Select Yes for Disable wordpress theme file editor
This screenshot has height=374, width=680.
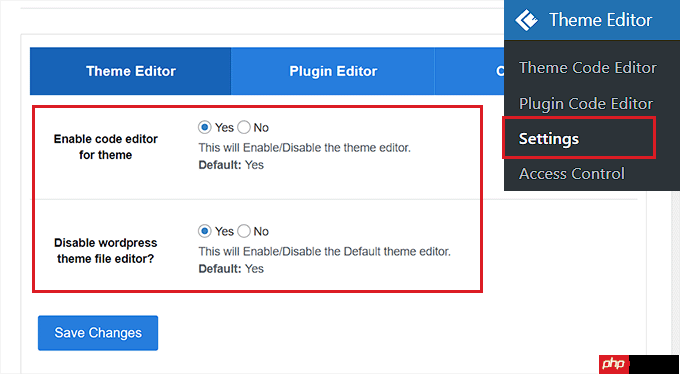[x=204, y=231]
